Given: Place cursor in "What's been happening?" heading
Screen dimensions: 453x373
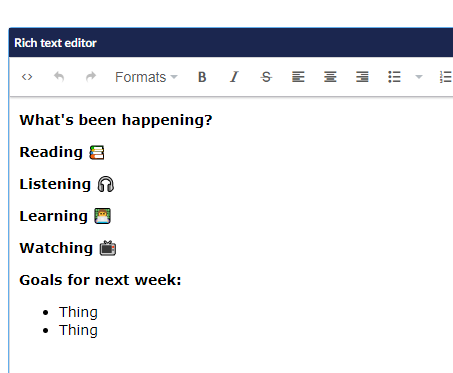Looking at the screenshot, I should pyautogui.click(x=116, y=120).
